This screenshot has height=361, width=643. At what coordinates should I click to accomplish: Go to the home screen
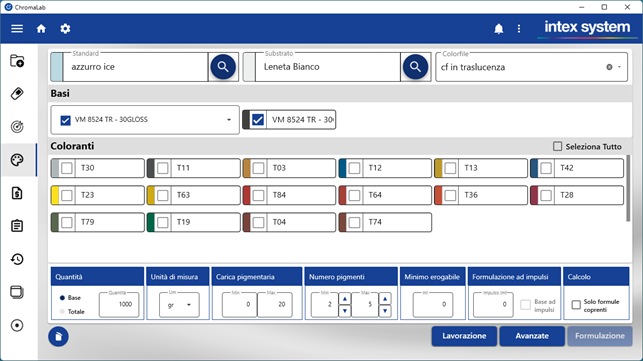41,29
